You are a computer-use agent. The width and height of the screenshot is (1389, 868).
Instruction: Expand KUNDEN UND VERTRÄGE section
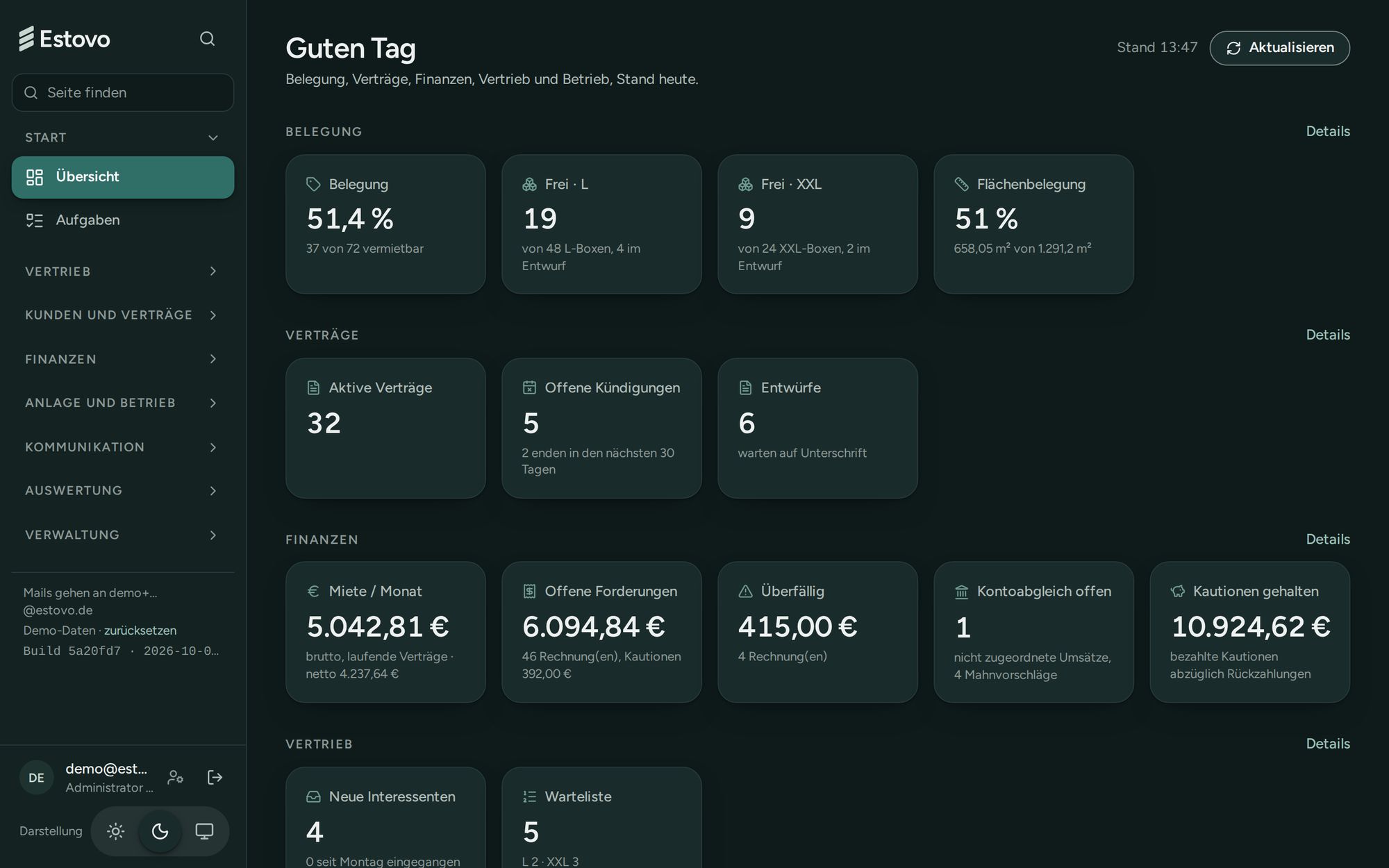(123, 315)
